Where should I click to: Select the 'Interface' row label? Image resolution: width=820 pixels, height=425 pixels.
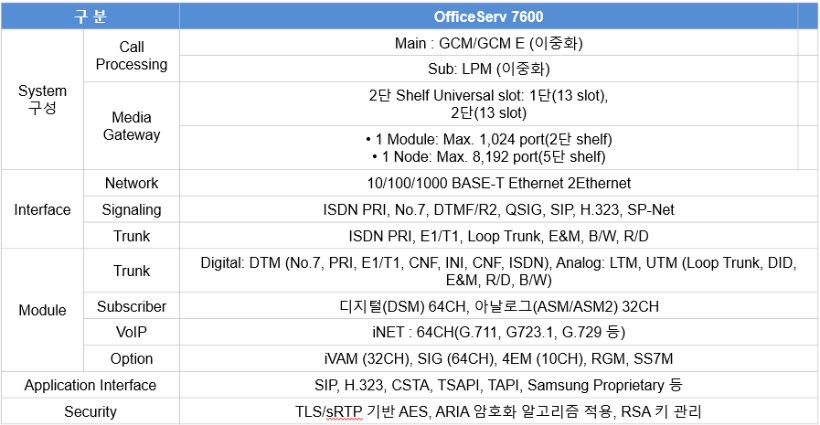[x=42, y=209]
